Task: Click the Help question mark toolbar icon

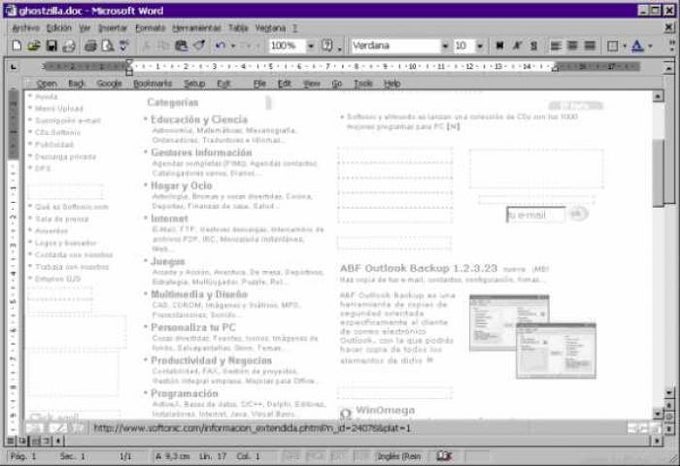Action: 327,46
